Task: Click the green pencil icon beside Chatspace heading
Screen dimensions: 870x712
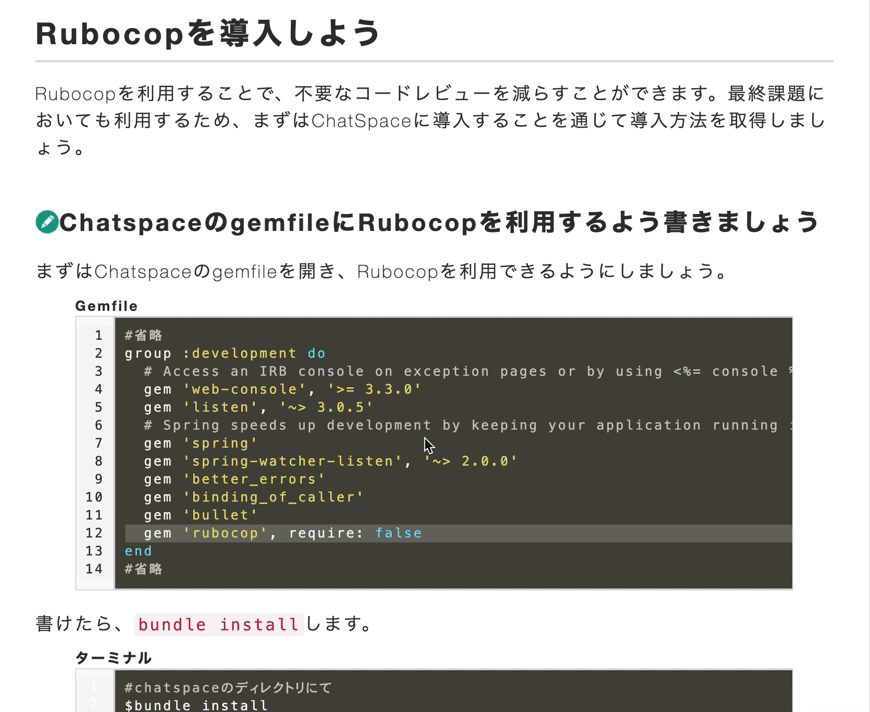Action: click(47, 222)
